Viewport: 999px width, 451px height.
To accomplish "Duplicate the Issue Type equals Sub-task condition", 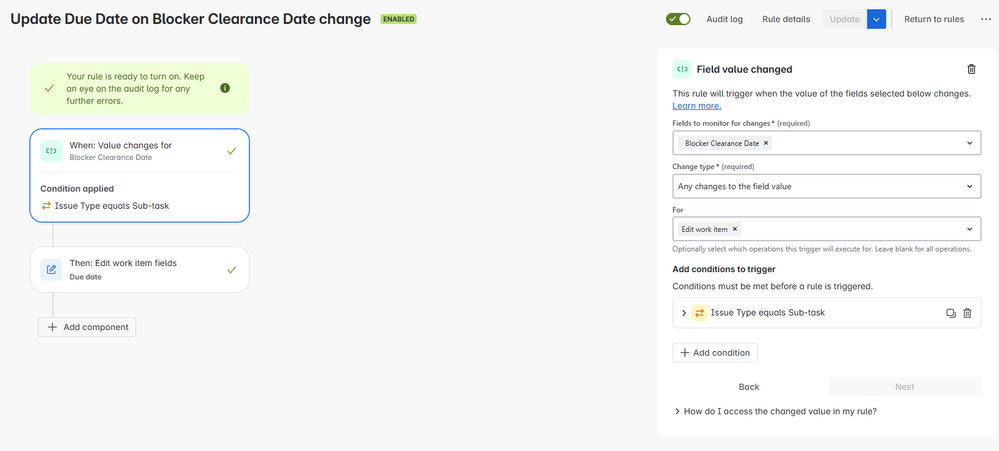I will pyautogui.click(x=951, y=313).
